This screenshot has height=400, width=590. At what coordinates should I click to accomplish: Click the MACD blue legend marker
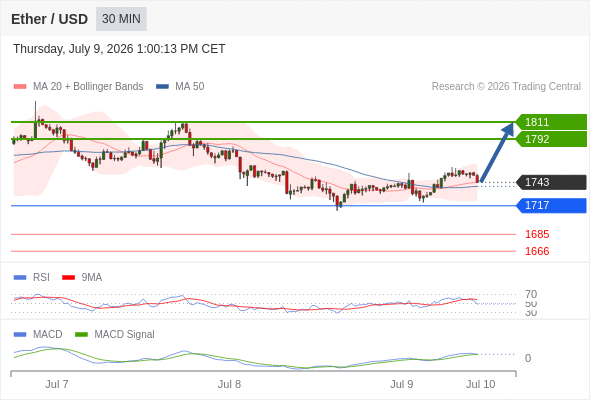(x=20, y=335)
